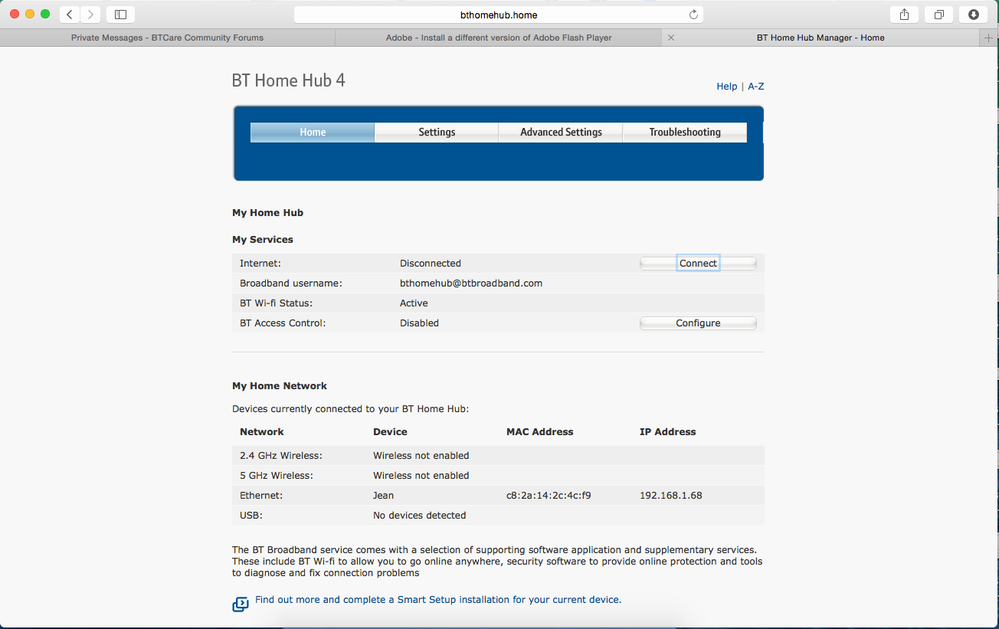Switch to Adobe Flash Player tab
This screenshot has height=629, width=999.
point(498,38)
